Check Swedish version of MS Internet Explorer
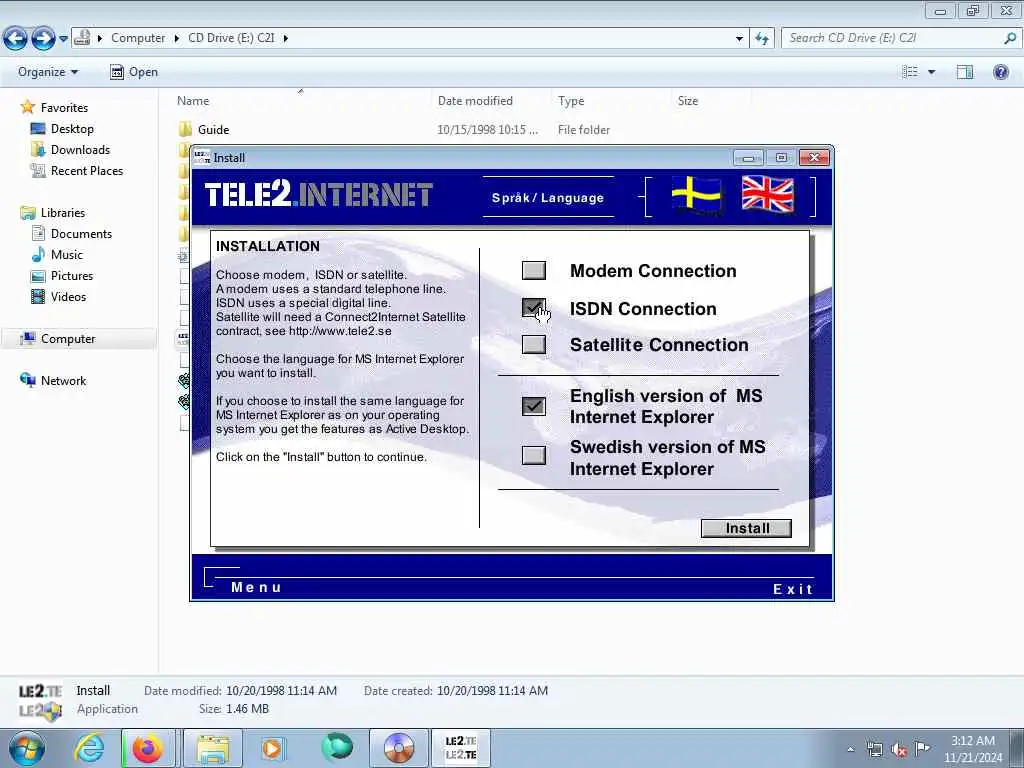 [534, 455]
